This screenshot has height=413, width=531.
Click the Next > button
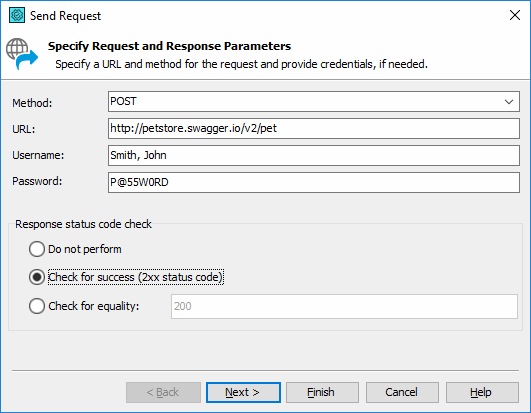click(x=243, y=392)
